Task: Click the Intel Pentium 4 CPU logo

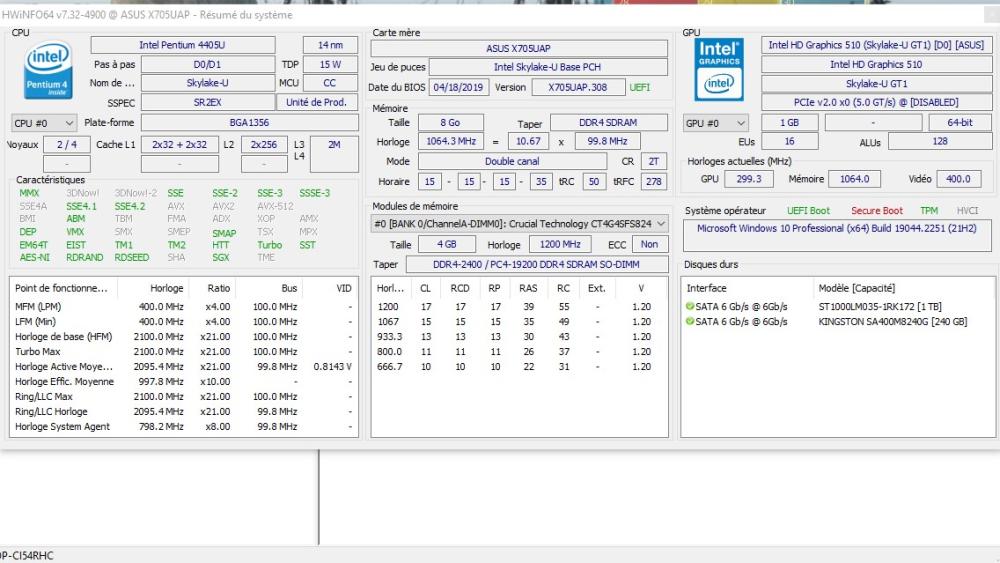Action: (x=48, y=70)
